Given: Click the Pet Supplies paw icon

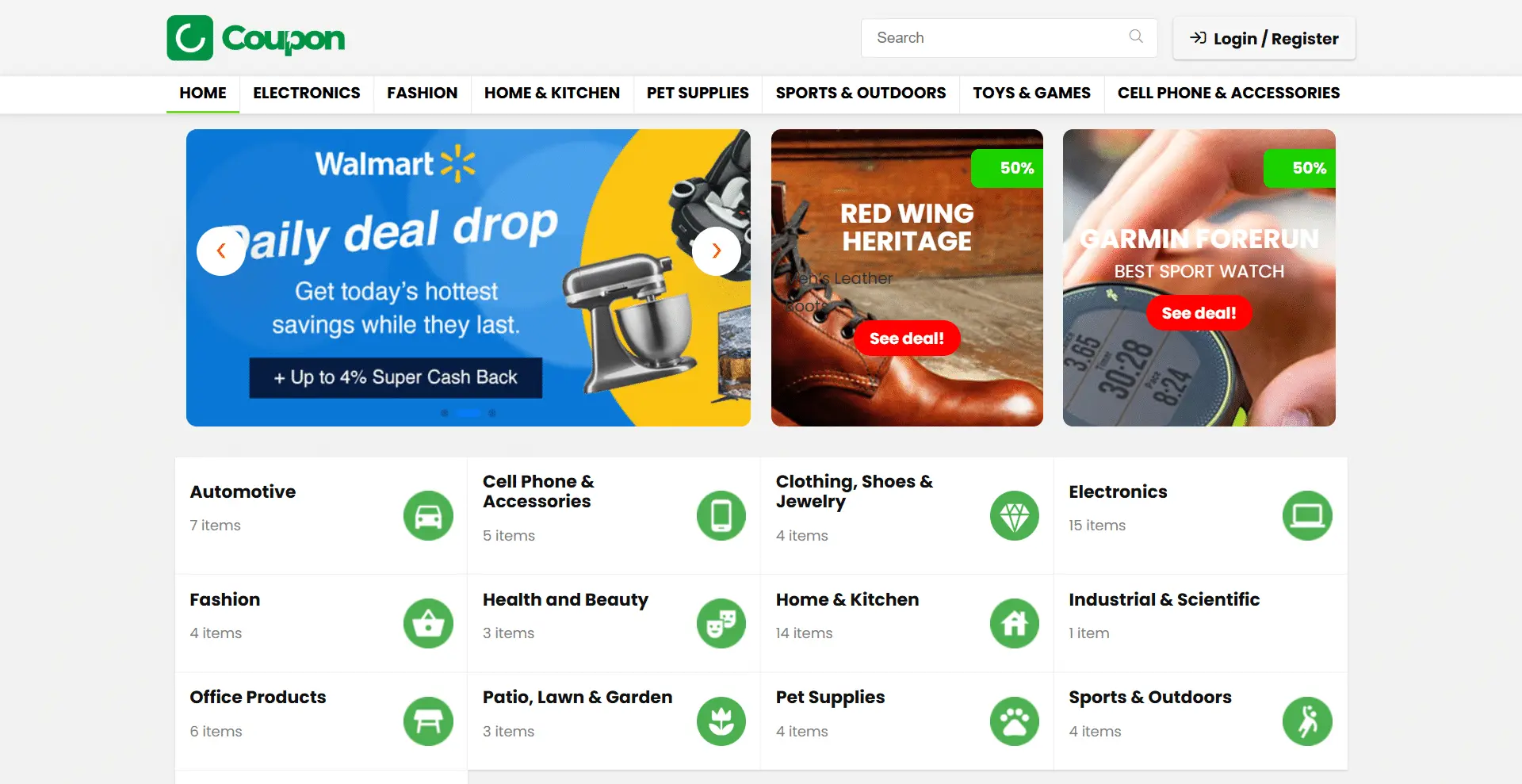Looking at the screenshot, I should tap(1015, 721).
